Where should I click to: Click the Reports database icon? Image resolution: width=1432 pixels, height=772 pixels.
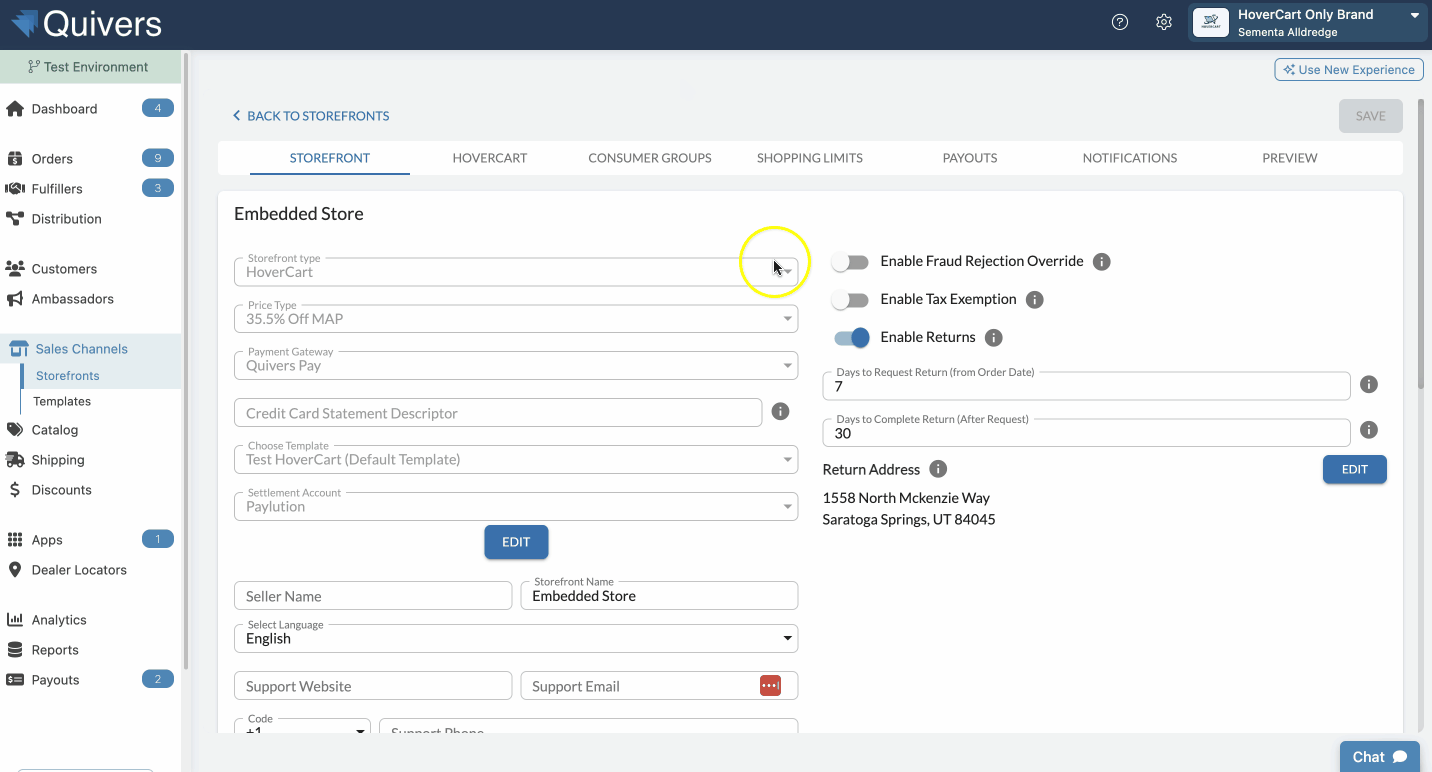click(x=15, y=649)
